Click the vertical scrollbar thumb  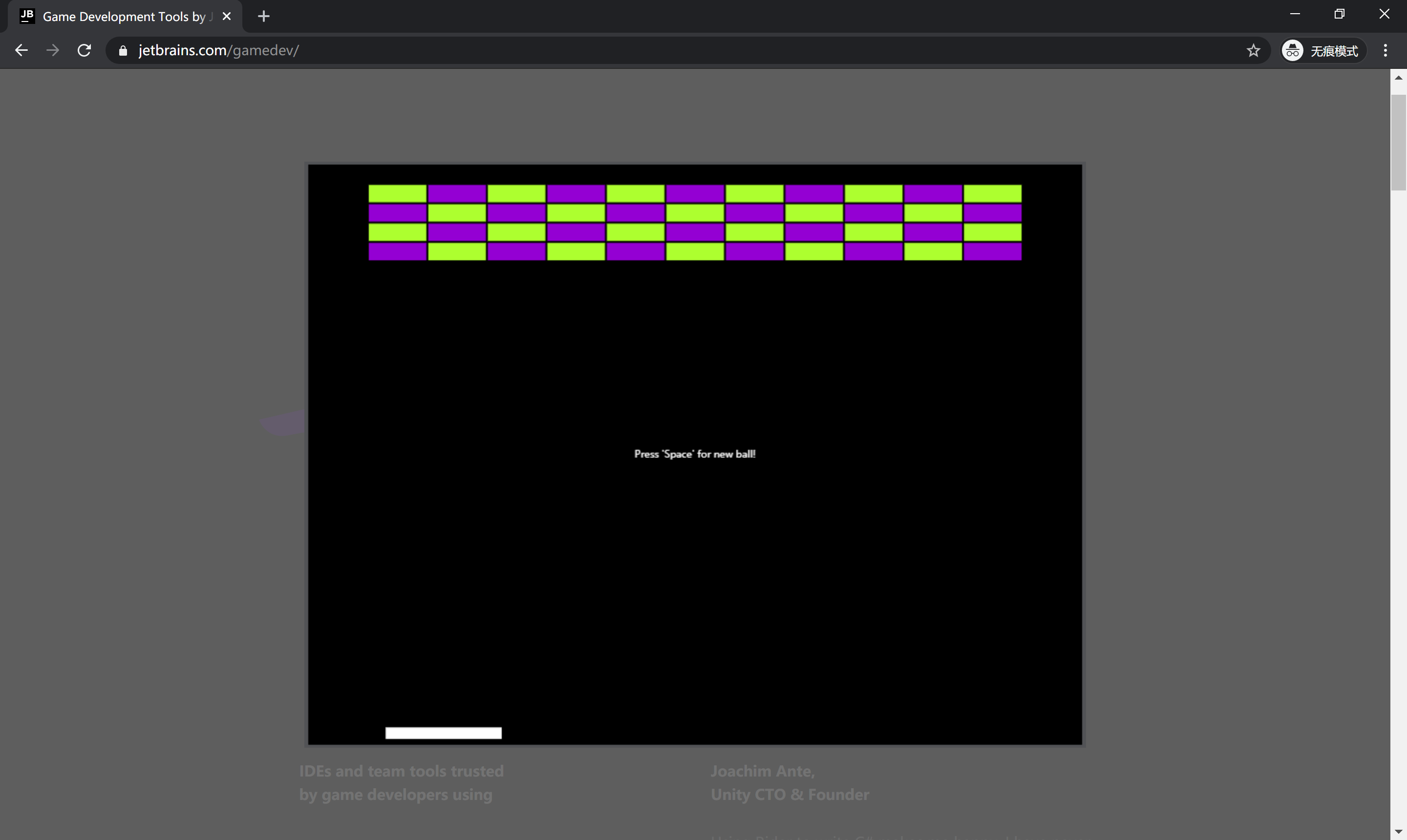tap(1398, 142)
